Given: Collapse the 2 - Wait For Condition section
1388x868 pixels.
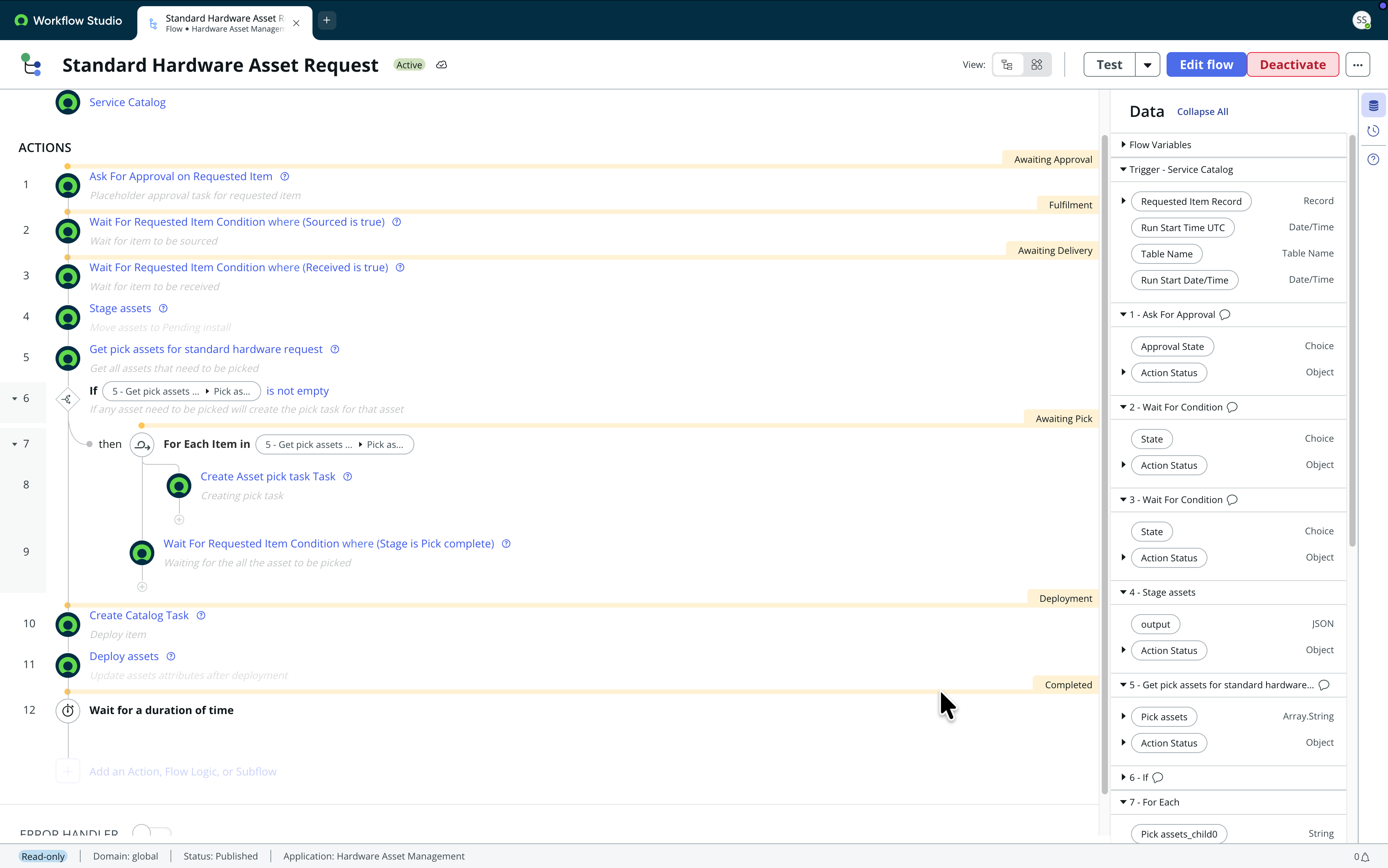Looking at the screenshot, I should pyautogui.click(x=1123, y=407).
